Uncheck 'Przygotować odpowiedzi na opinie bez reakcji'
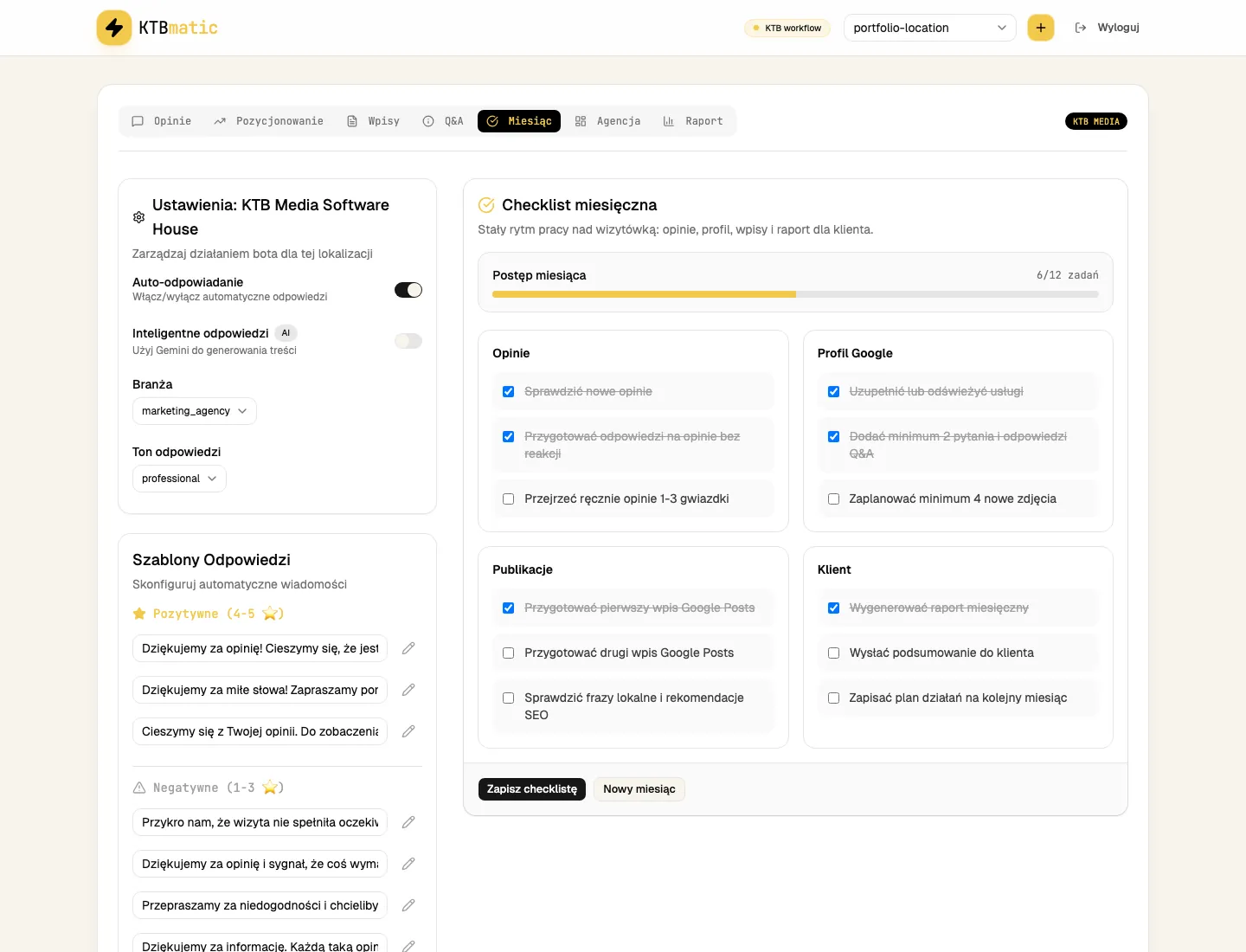1246x952 pixels. pos(509,437)
